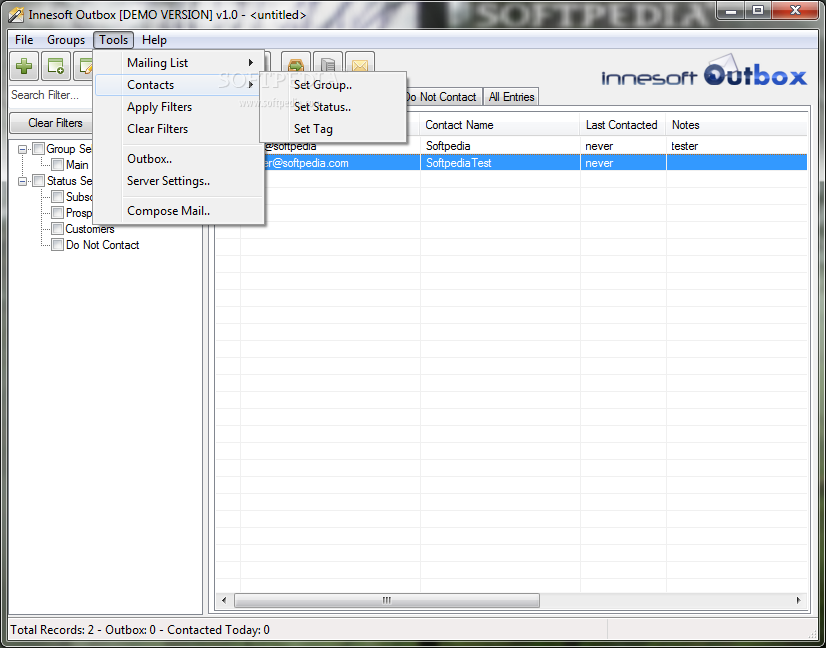Screen dimensions: 826x648
Task: Click the green plus add contact icon
Action: pos(24,66)
